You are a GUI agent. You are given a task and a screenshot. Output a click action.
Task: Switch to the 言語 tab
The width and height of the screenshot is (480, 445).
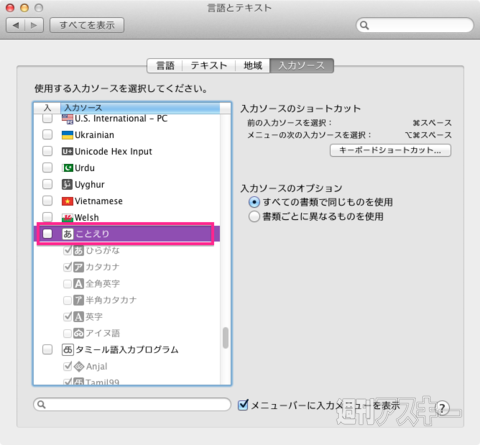tap(165, 66)
